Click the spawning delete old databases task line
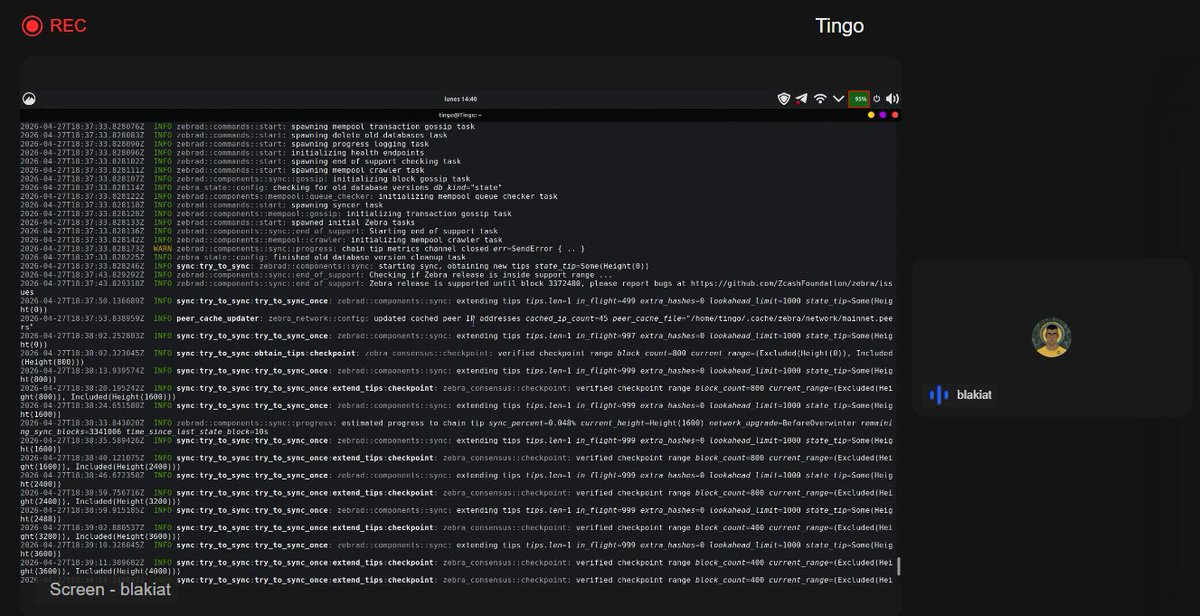The width and height of the screenshot is (1200, 616). click(234, 135)
